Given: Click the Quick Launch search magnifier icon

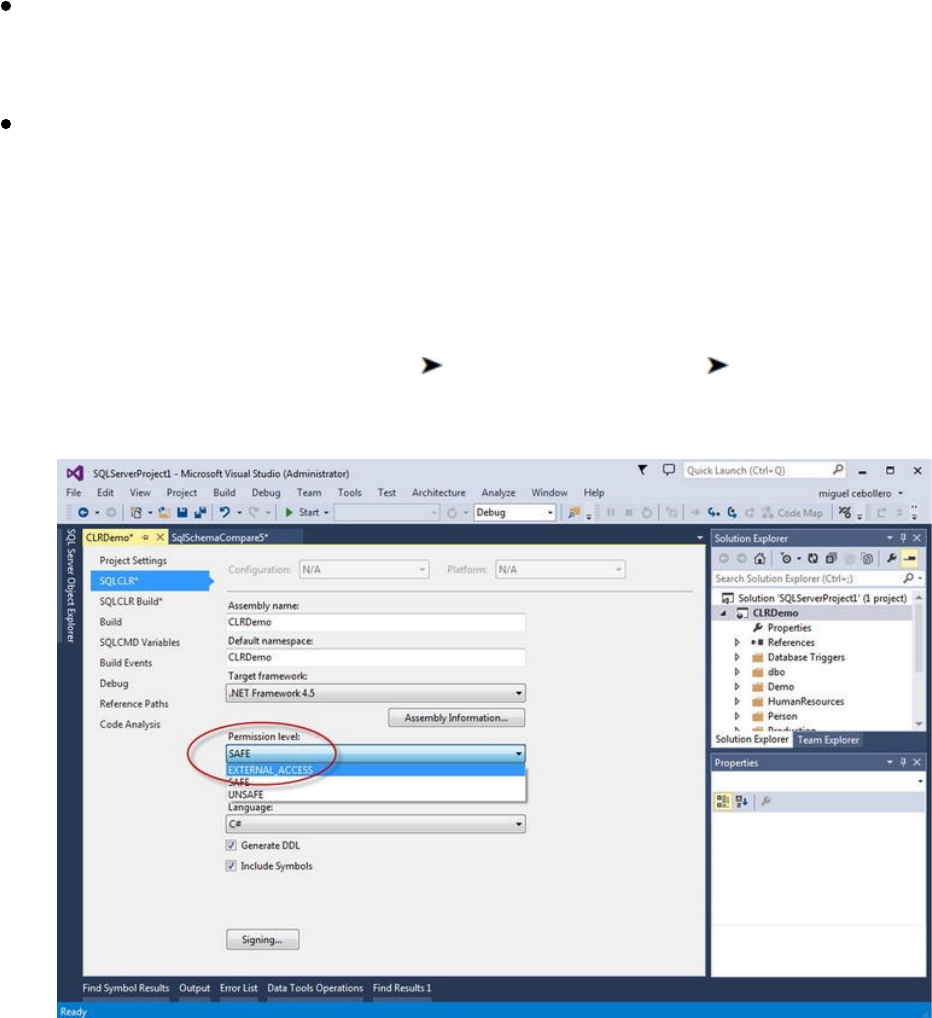Looking at the screenshot, I should [838, 469].
